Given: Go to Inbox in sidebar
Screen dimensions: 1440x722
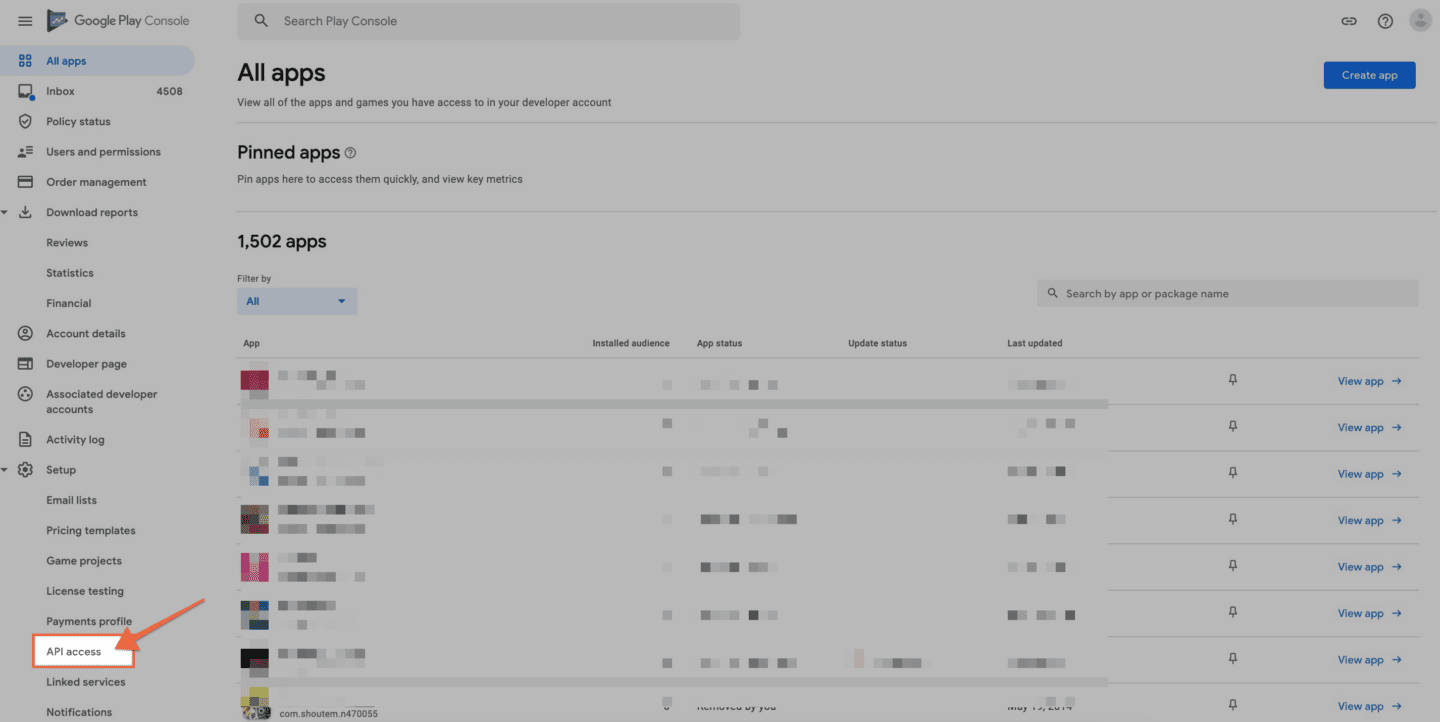Looking at the screenshot, I should (60, 91).
